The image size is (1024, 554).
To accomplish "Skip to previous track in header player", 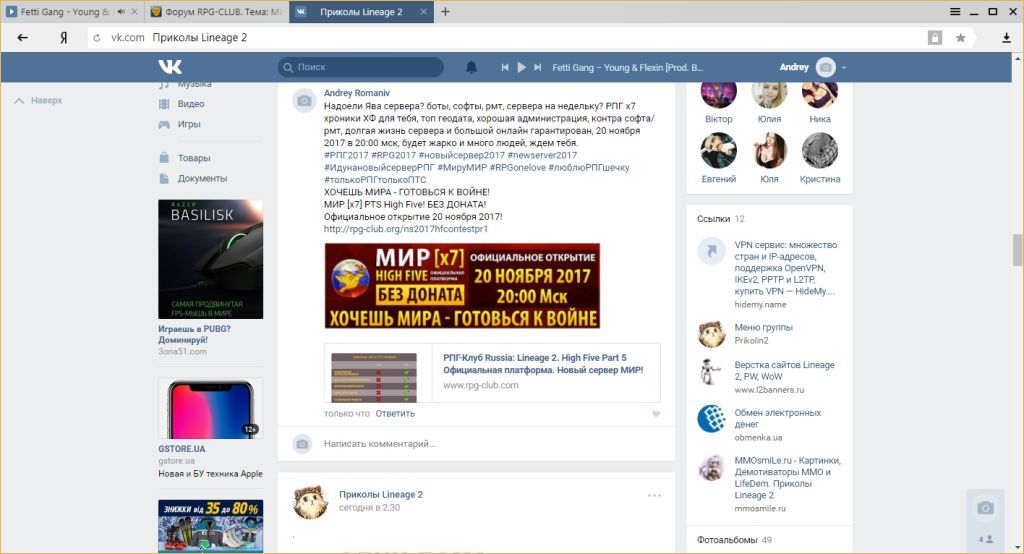I will [x=505, y=67].
